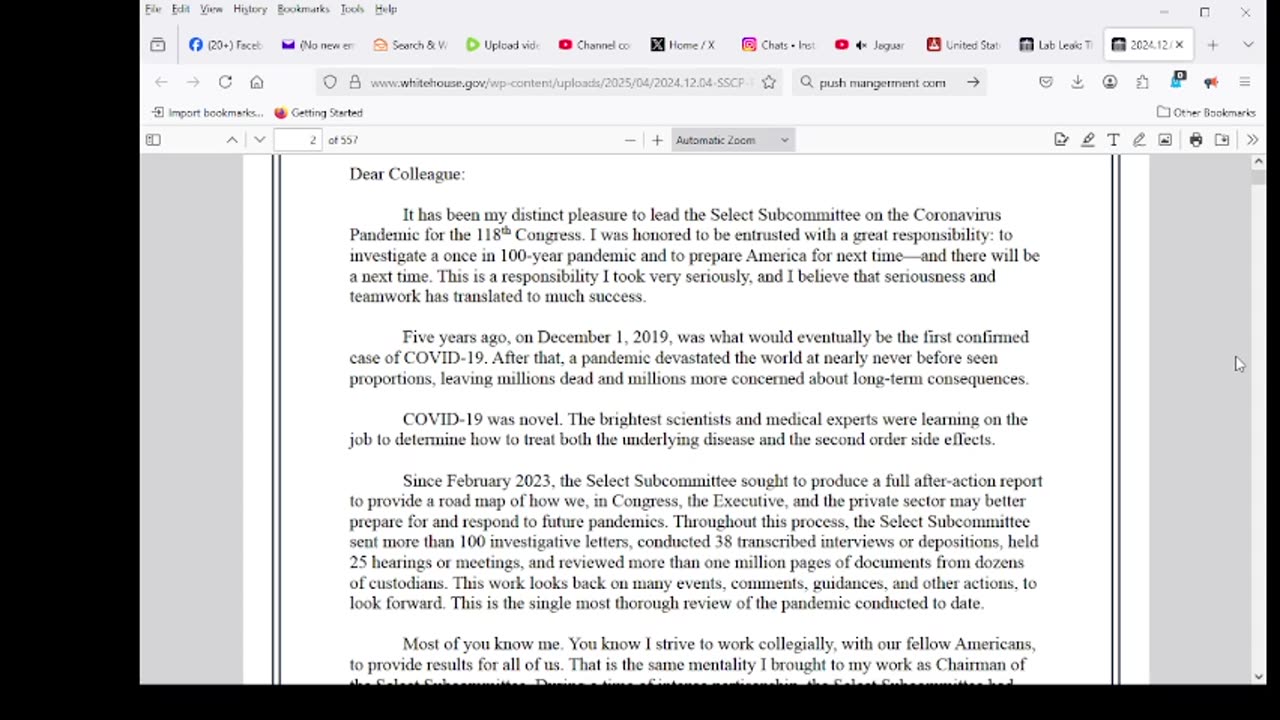Switch to the Facebook tab
This screenshot has width=1280, height=720.
click(225, 45)
